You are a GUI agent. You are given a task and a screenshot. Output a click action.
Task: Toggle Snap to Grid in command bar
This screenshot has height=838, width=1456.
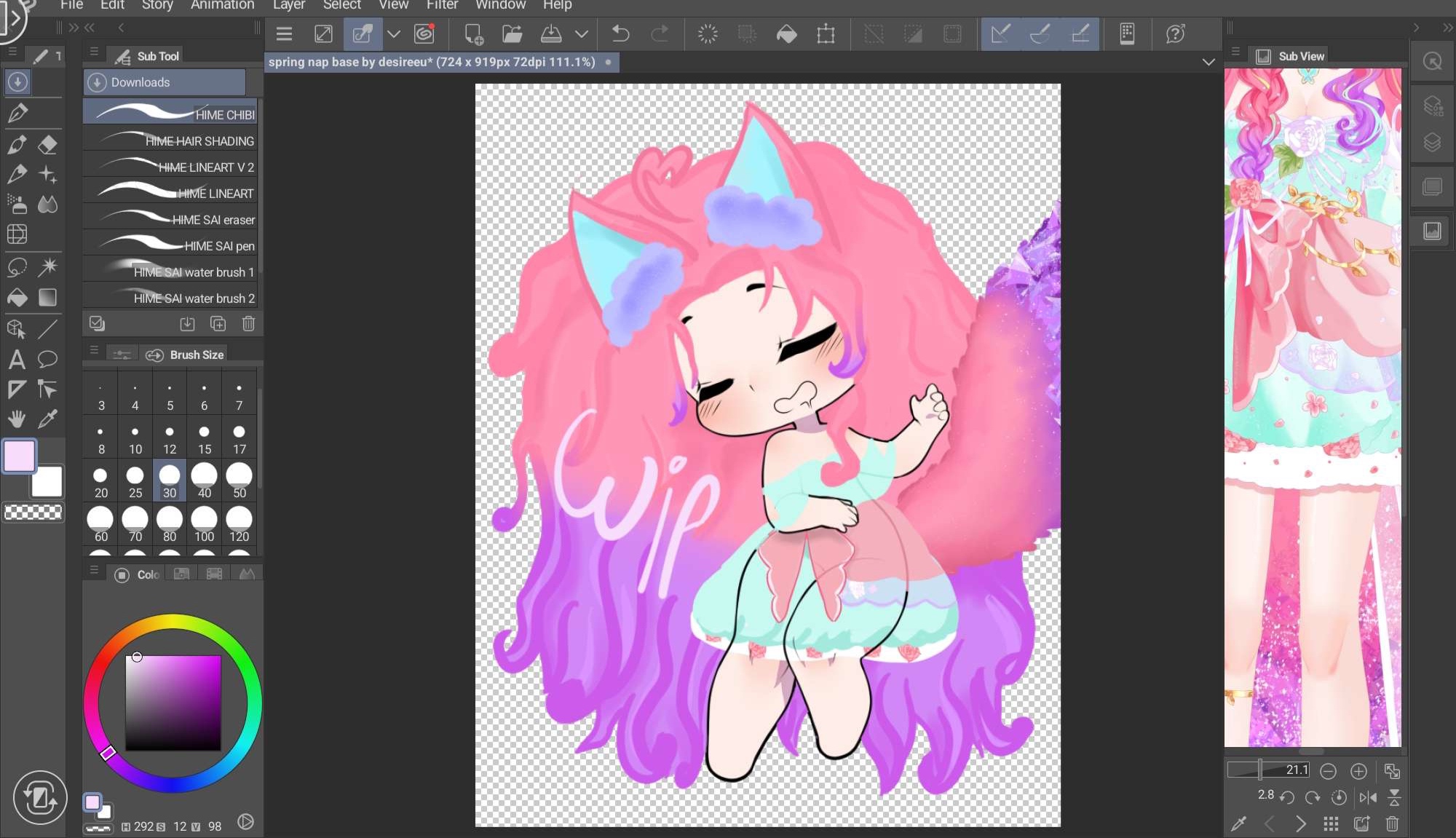click(1080, 33)
